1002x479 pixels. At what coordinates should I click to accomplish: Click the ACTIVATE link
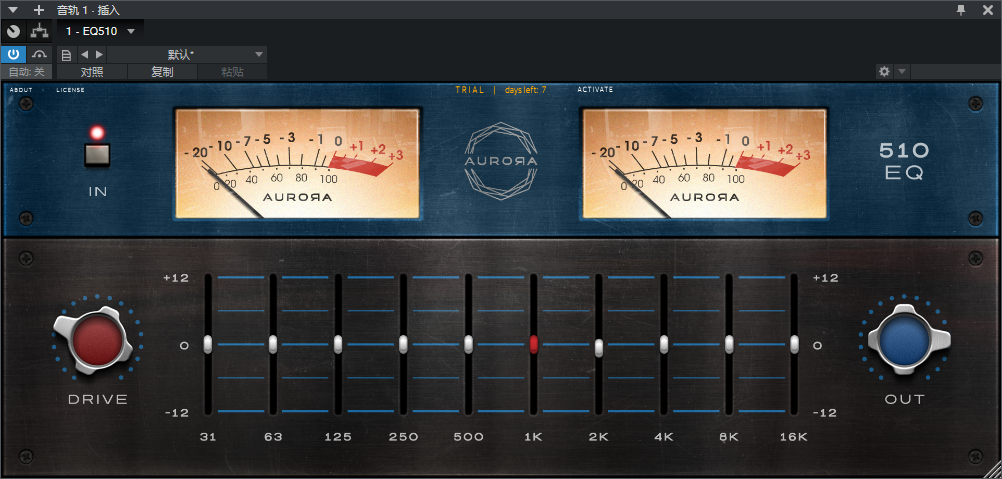click(596, 89)
